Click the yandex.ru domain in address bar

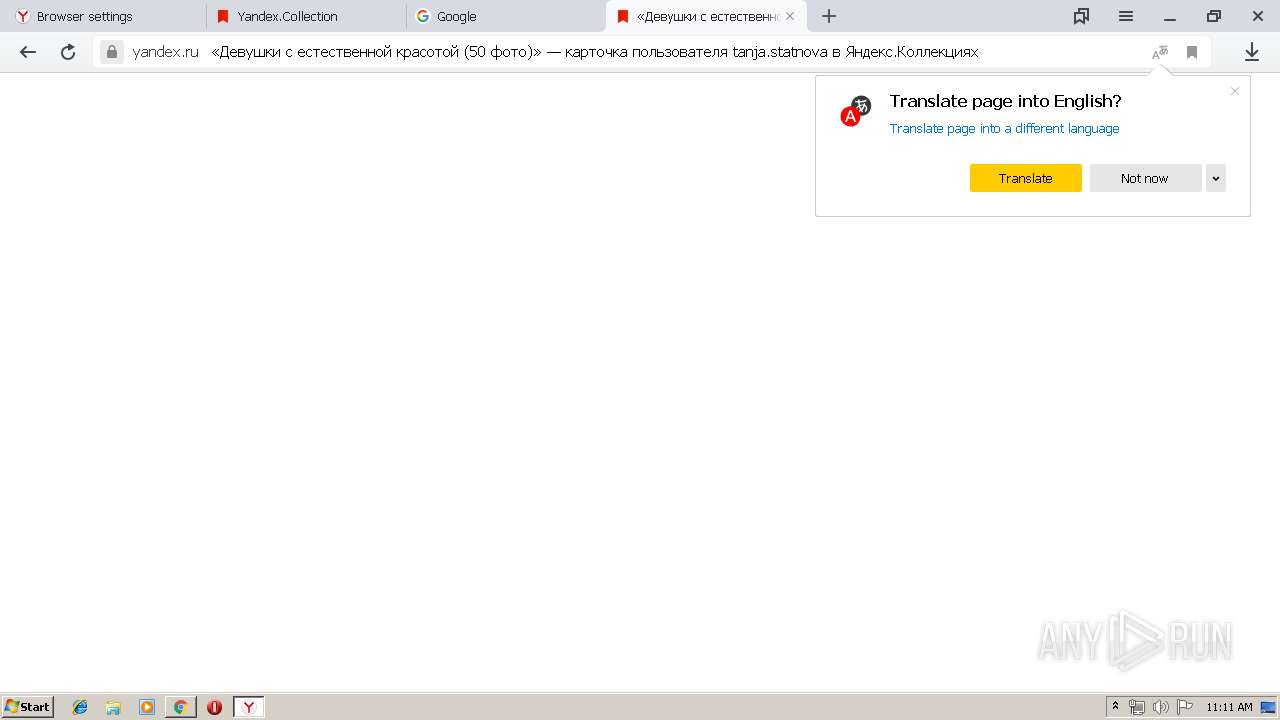pos(166,52)
